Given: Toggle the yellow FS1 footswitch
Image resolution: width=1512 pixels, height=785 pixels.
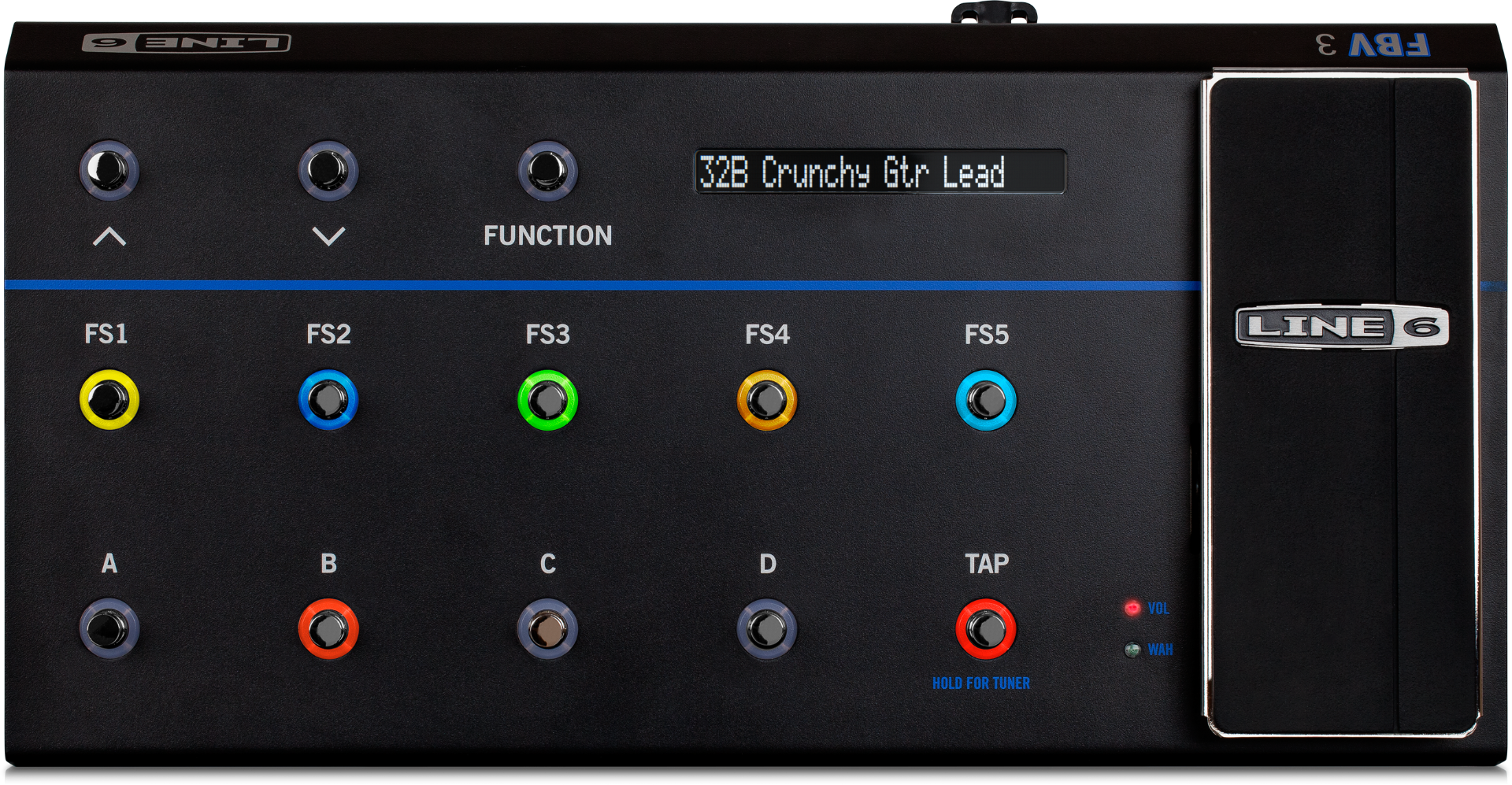Looking at the screenshot, I should [x=109, y=400].
